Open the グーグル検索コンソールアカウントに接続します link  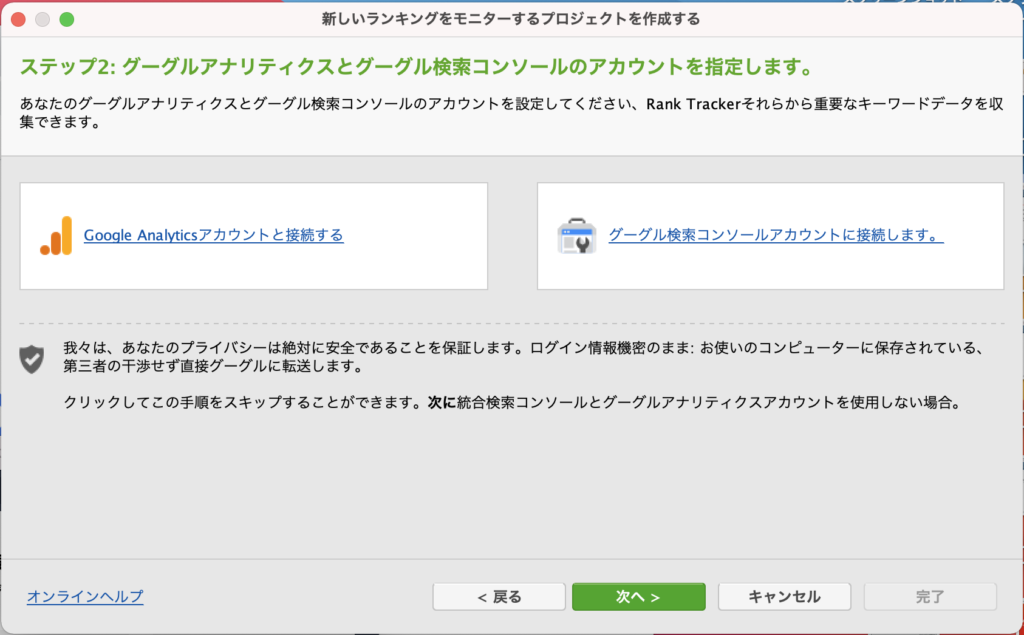776,235
